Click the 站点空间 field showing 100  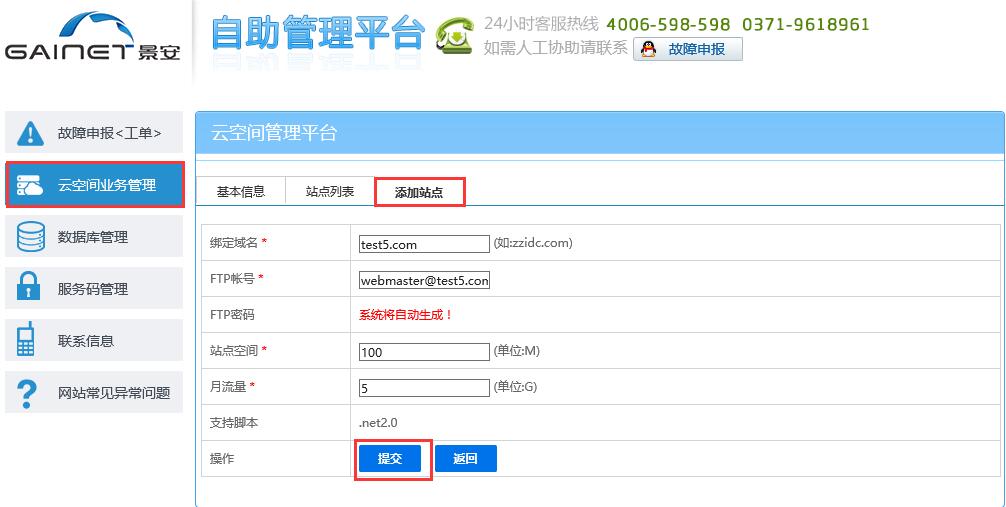(424, 352)
